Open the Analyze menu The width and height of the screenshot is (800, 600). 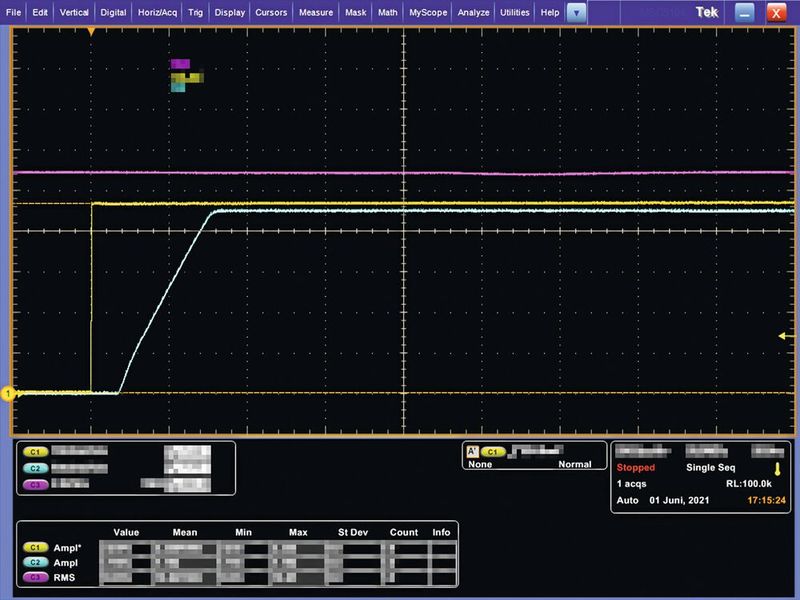coord(474,13)
